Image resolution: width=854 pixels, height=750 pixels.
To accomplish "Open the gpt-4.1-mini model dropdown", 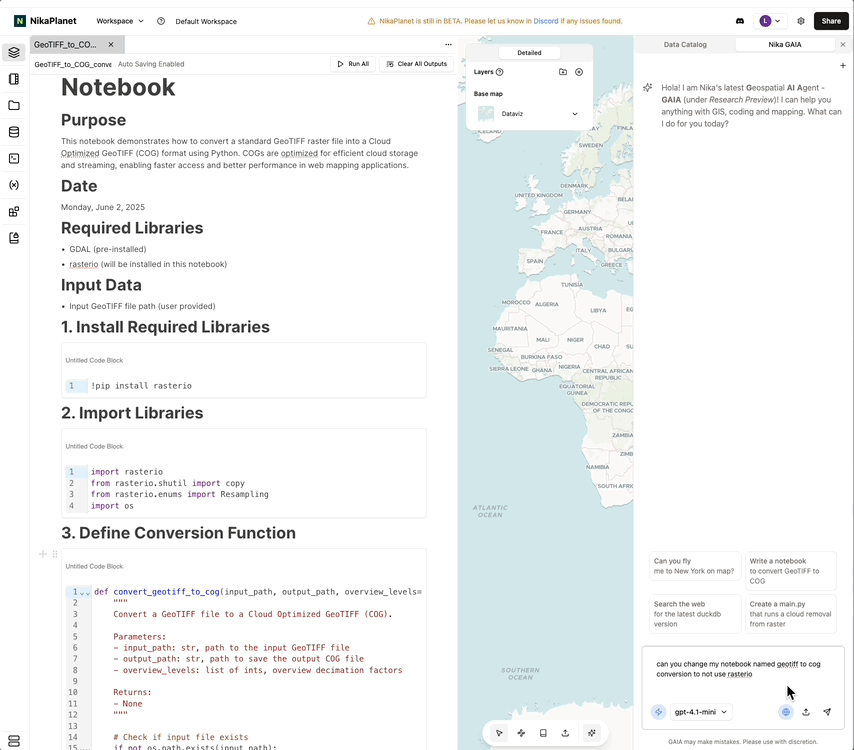I will [701, 712].
